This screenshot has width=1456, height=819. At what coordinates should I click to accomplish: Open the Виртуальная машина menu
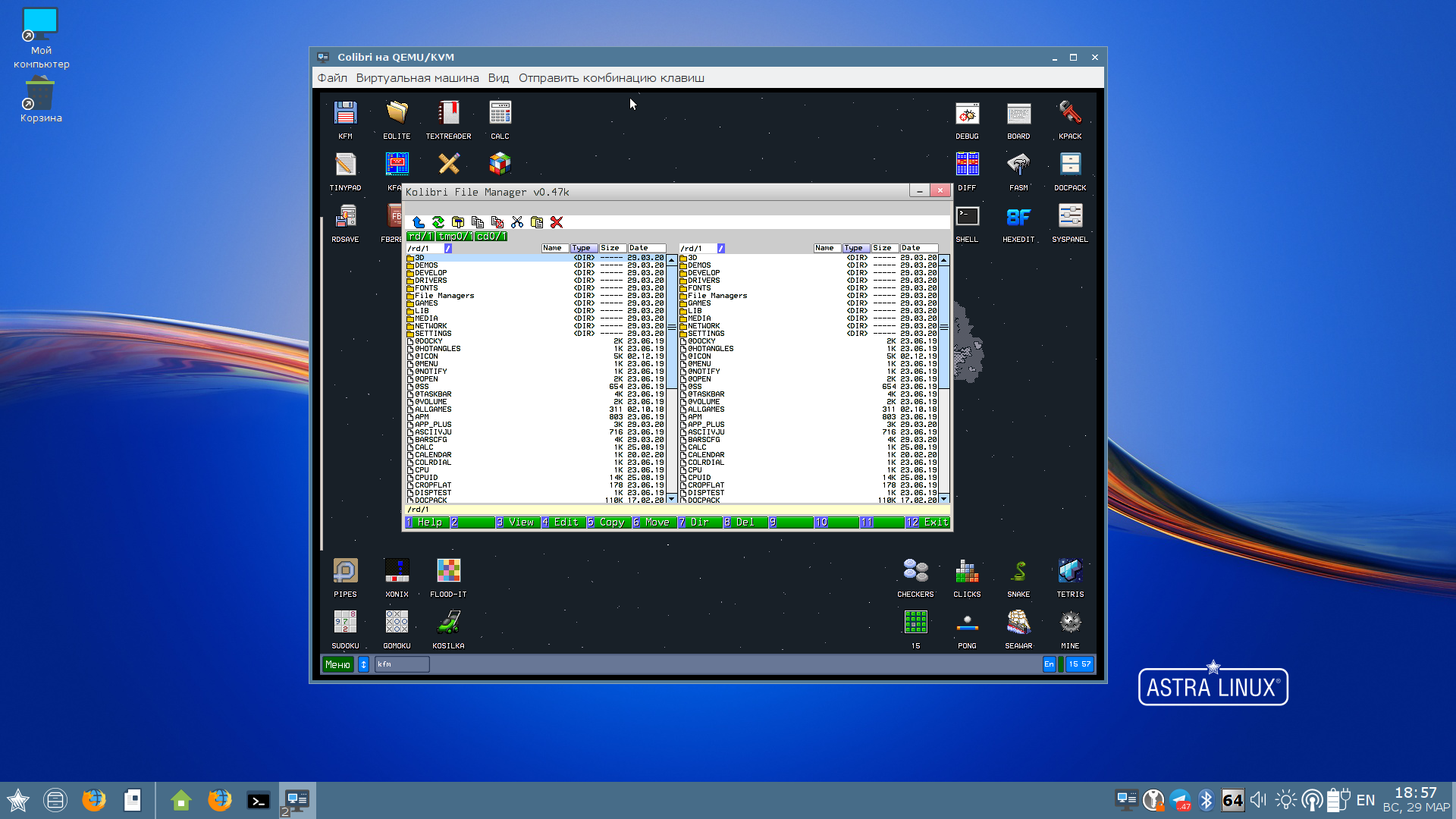click(x=417, y=78)
